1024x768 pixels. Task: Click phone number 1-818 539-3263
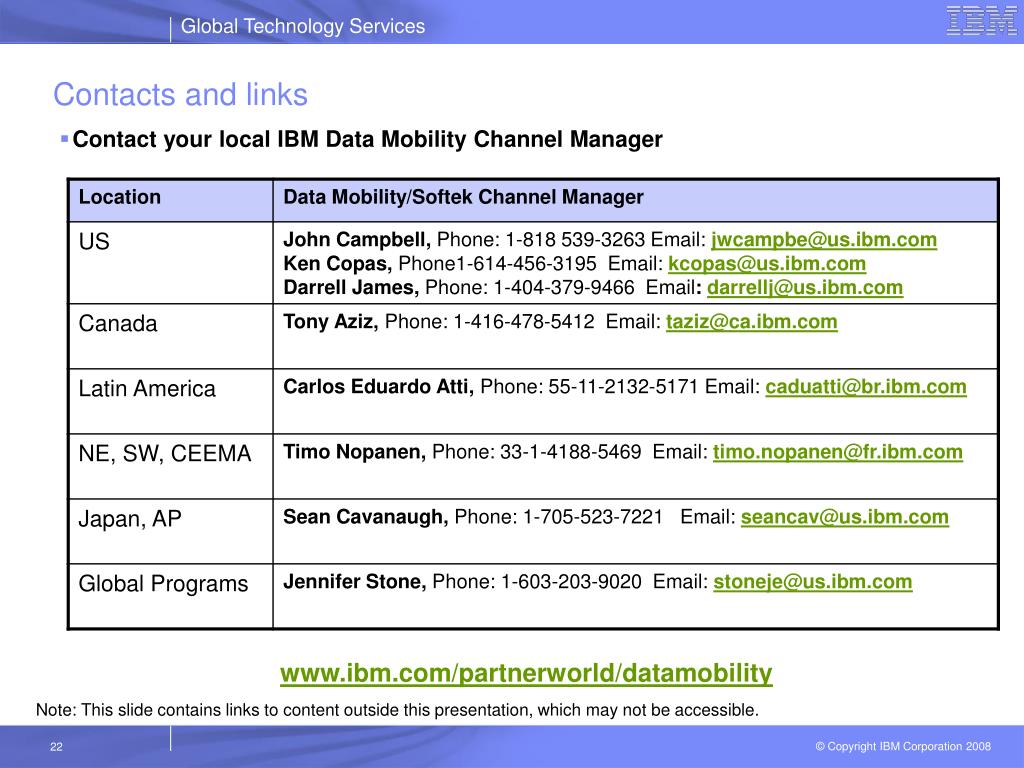click(x=575, y=240)
